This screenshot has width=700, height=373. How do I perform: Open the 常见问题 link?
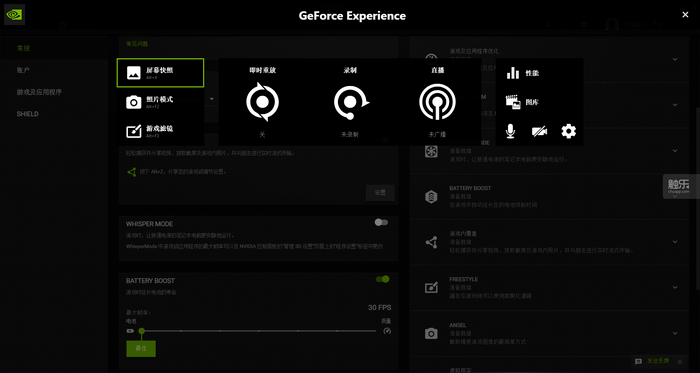[137, 44]
